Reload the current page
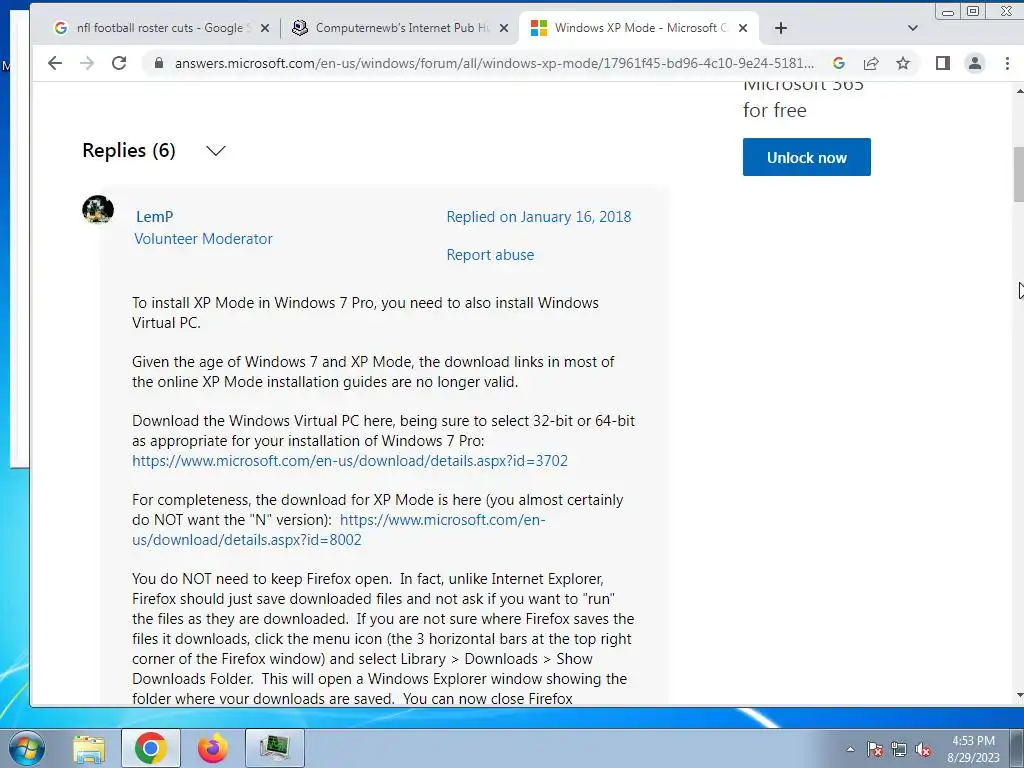 click(x=119, y=63)
